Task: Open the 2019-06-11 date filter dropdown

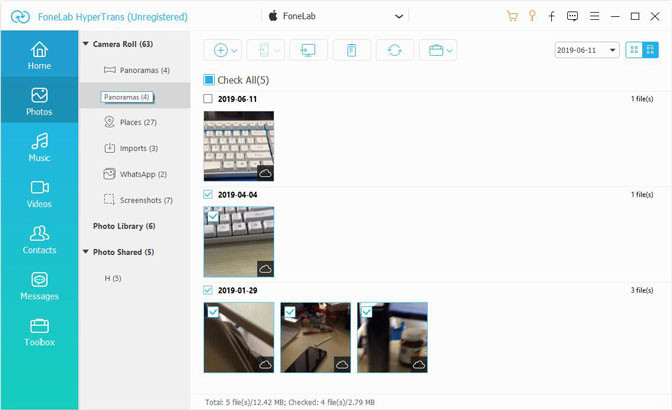Action: (x=587, y=50)
